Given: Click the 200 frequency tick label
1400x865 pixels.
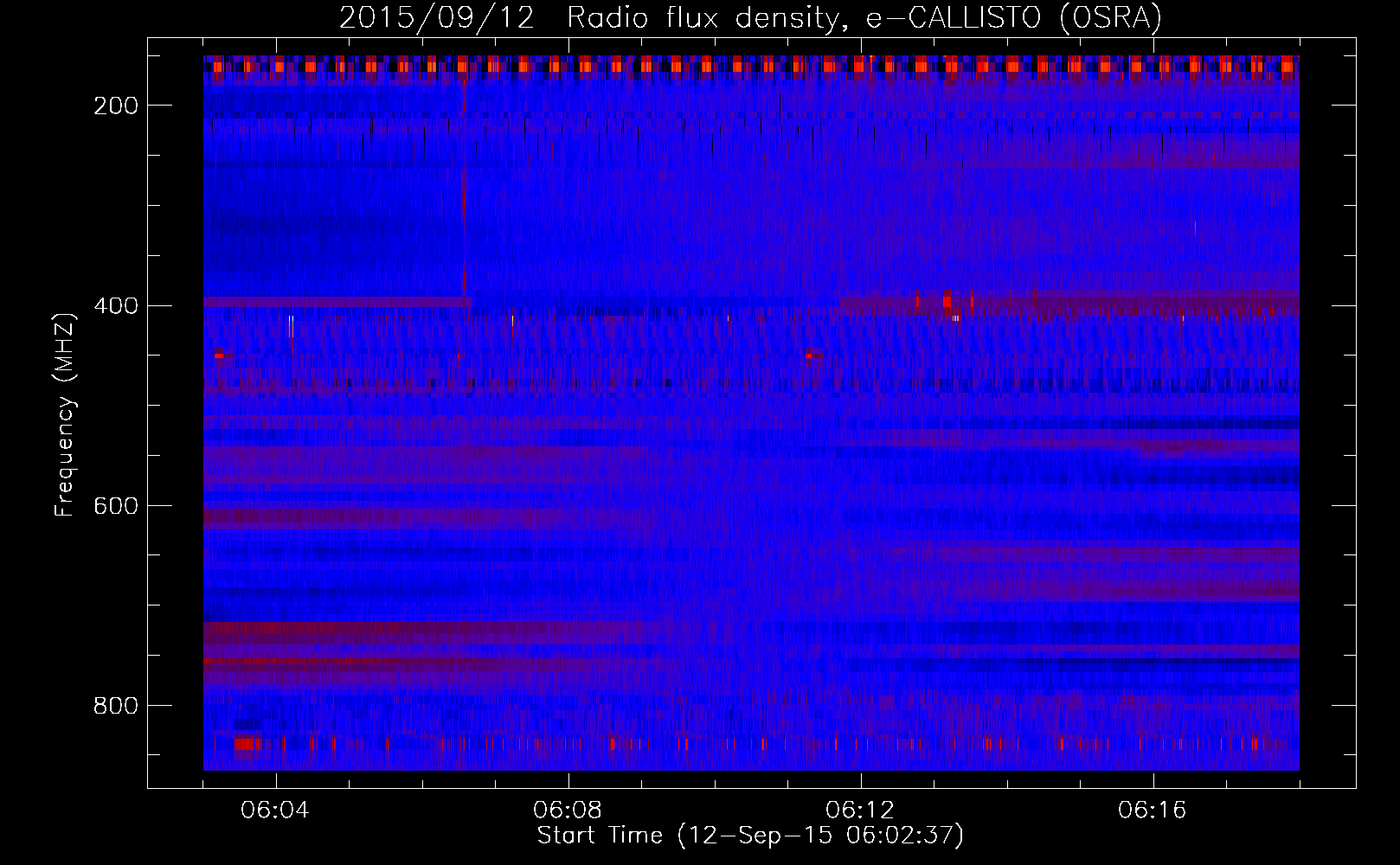Looking at the screenshot, I should coord(116,106).
